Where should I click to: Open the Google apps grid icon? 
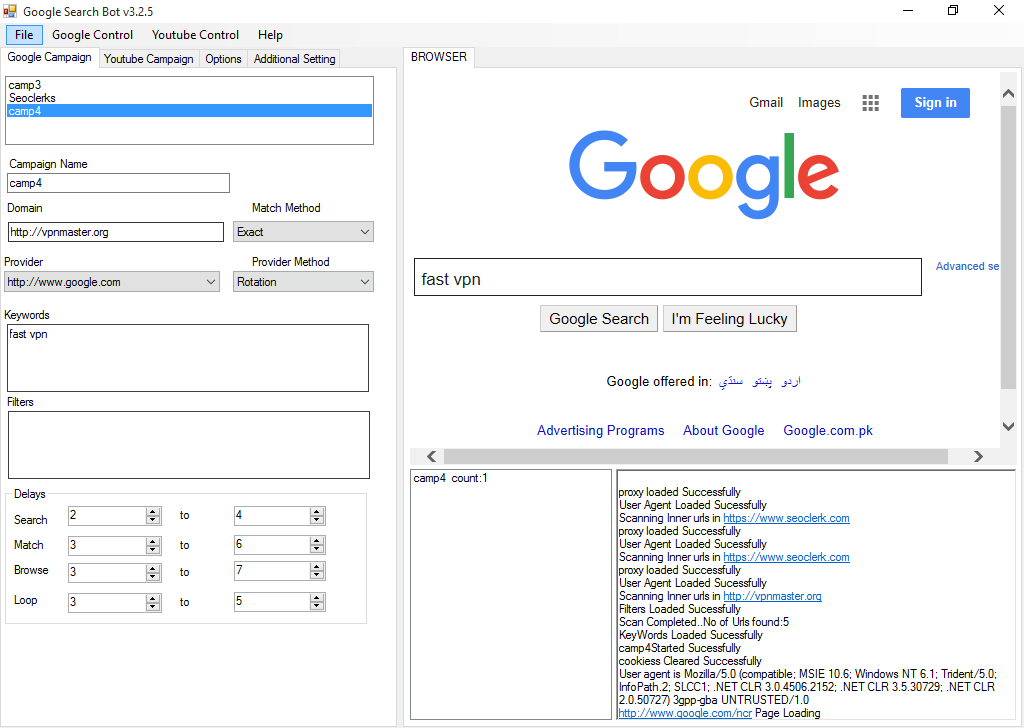click(x=870, y=103)
